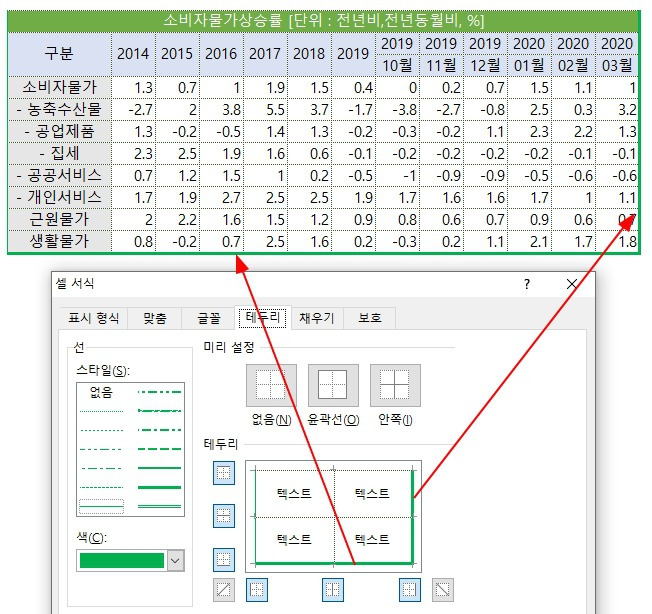Viewport: 652px width, 614px height.
Task: Select the medium solid line style
Action: coord(159,468)
